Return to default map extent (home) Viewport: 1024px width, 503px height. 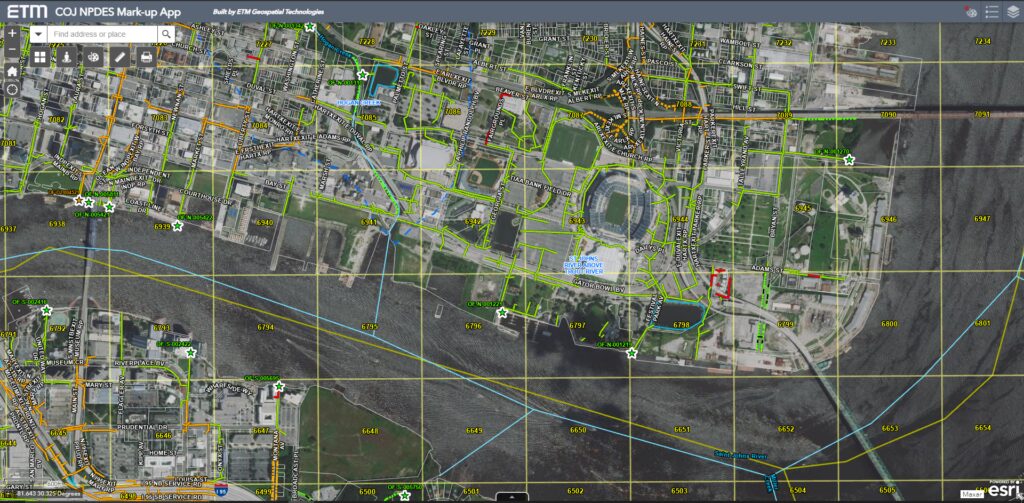pos(12,71)
